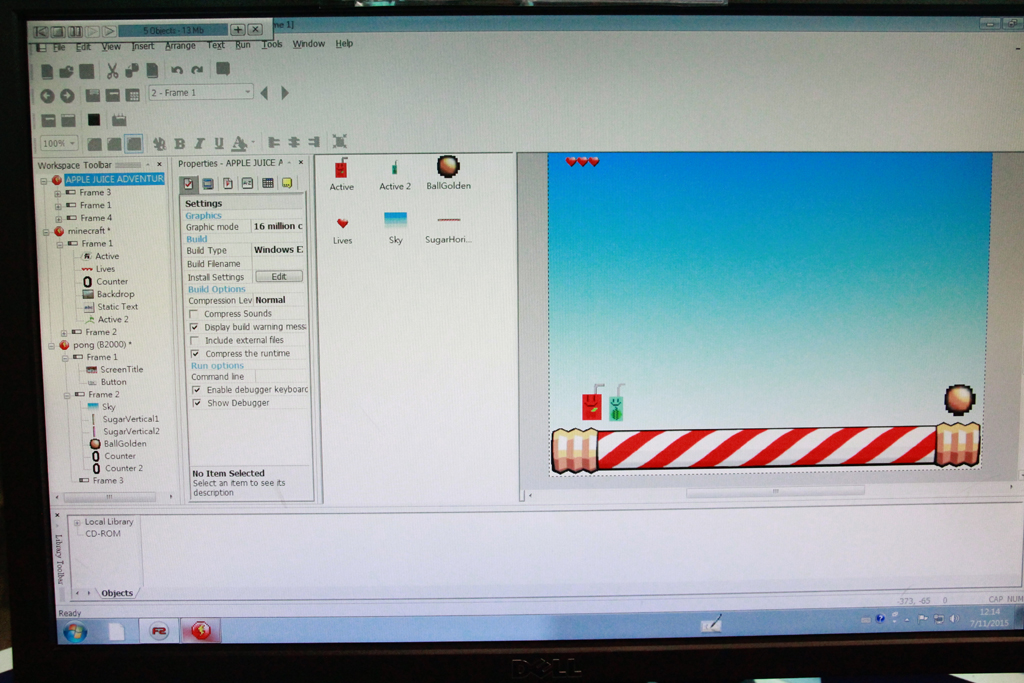Open the Arrange menu

click(180, 46)
